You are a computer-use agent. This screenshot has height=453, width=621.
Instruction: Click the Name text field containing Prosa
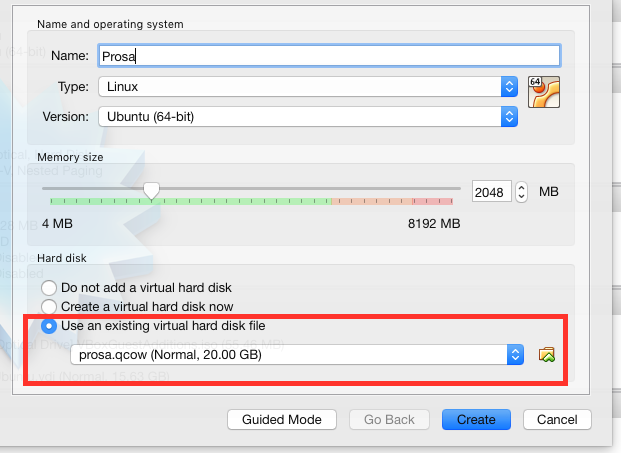click(x=329, y=56)
